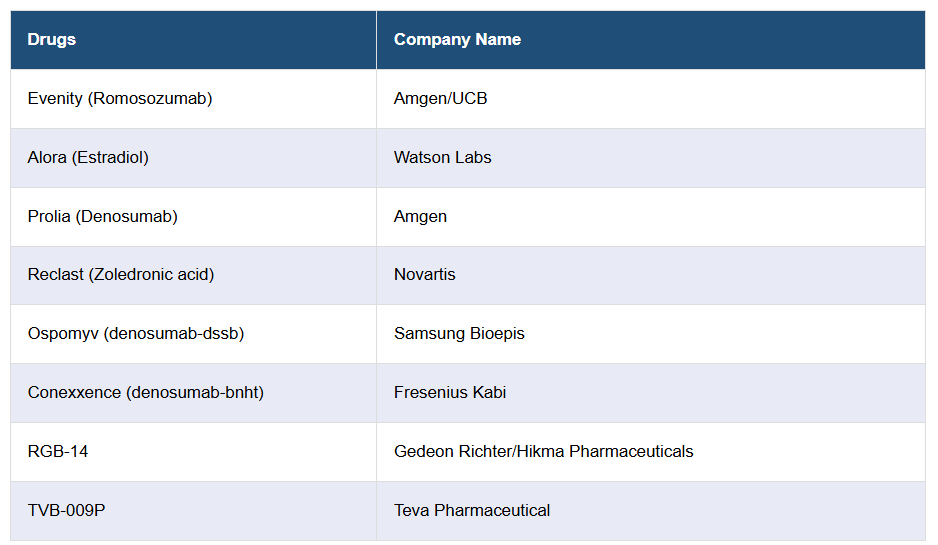Select the Alora (Estradiol) drug entry

pyautogui.click(x=88, y=158)
